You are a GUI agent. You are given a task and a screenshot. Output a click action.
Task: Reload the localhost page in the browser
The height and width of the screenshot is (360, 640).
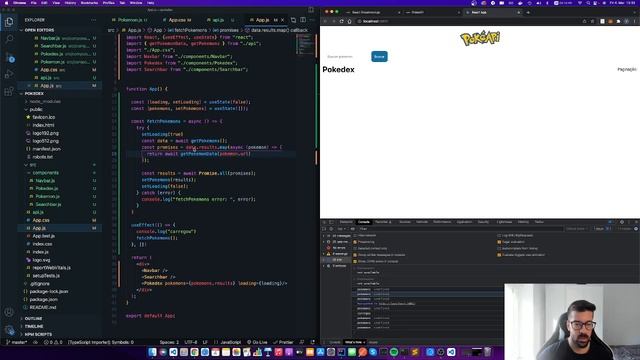tap(341, 21)
